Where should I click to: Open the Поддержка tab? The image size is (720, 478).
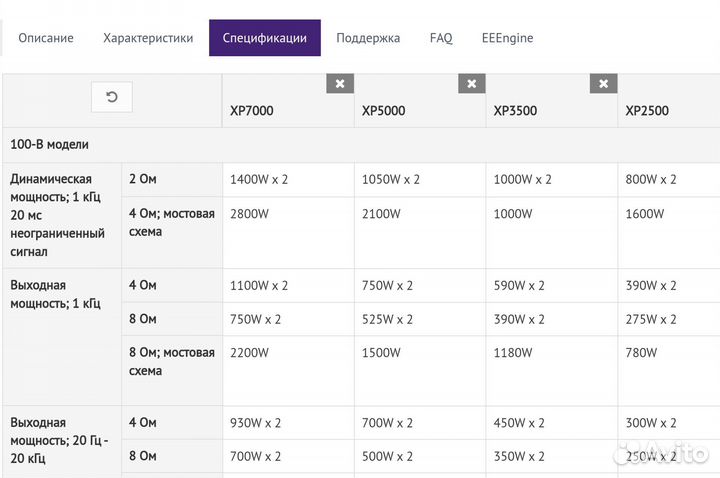point(368,38)
